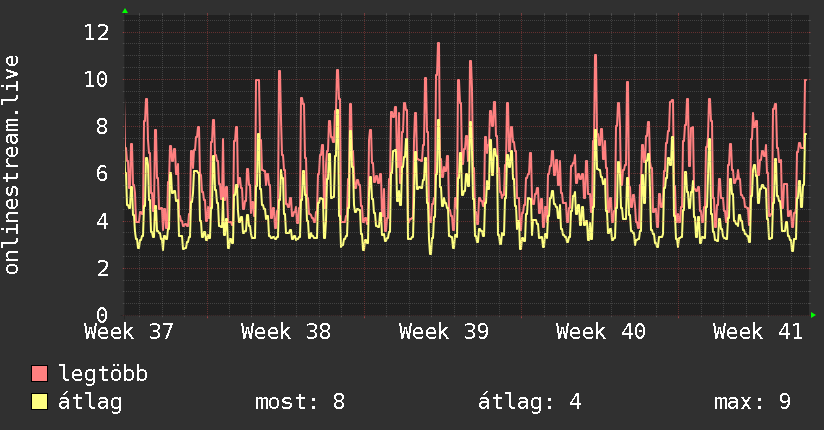This screenshot has height=430, width=824.
Task: Select the Week 38 axis label
Action: [286, 332]
